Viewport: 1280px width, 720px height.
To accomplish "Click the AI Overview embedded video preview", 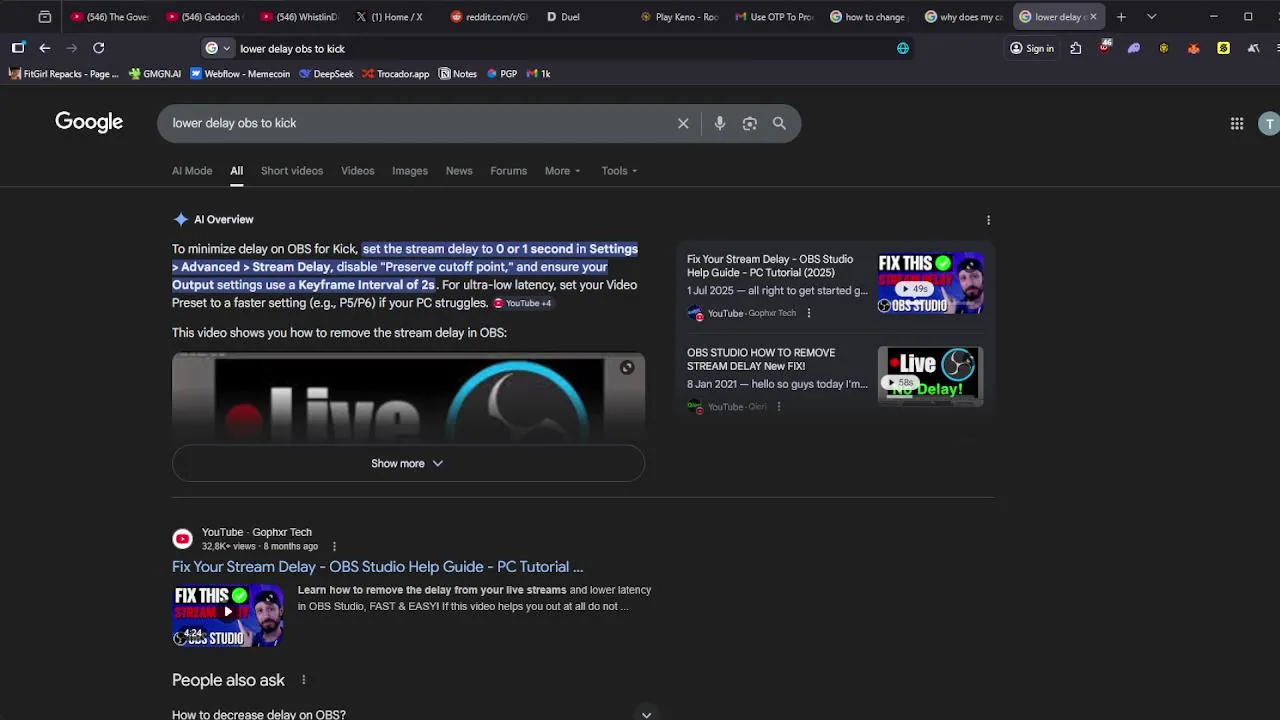I will click(x=408, y=398).
